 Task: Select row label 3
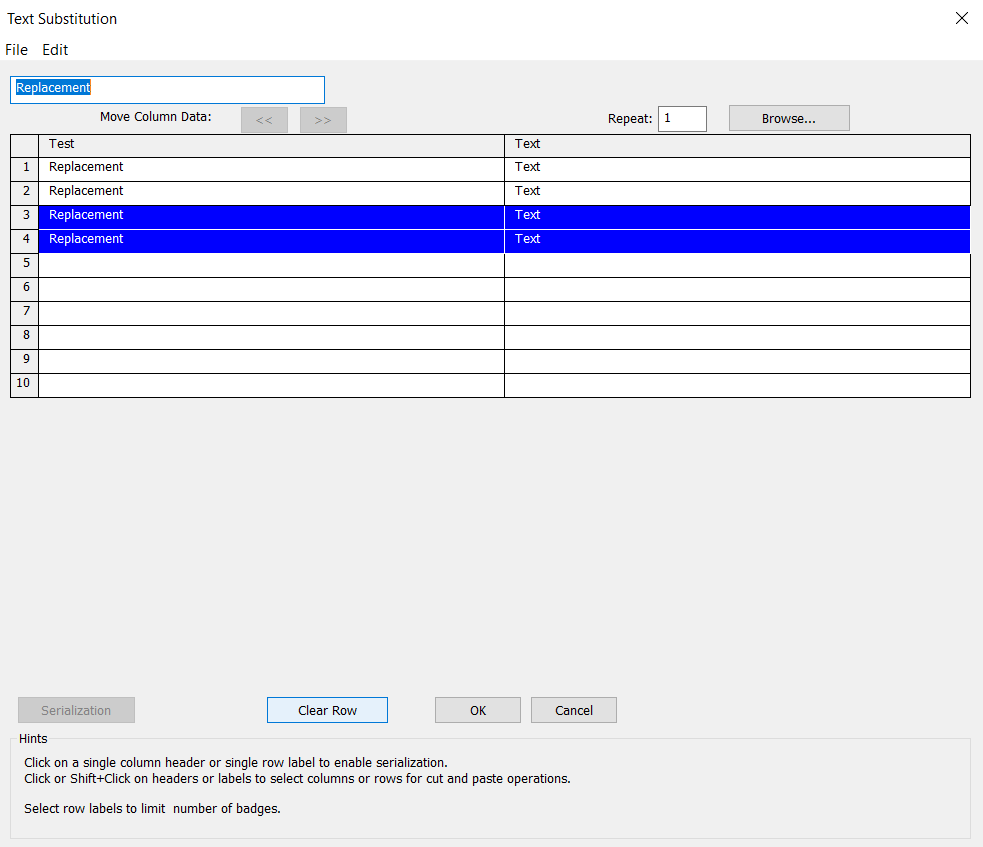(x=25, y=216)
